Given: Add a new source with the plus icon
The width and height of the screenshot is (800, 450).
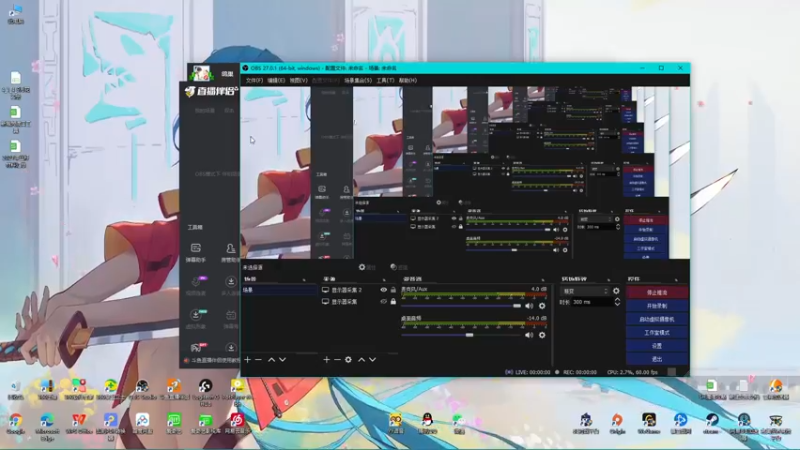Looking at the screenshot, I should (327, 360).
